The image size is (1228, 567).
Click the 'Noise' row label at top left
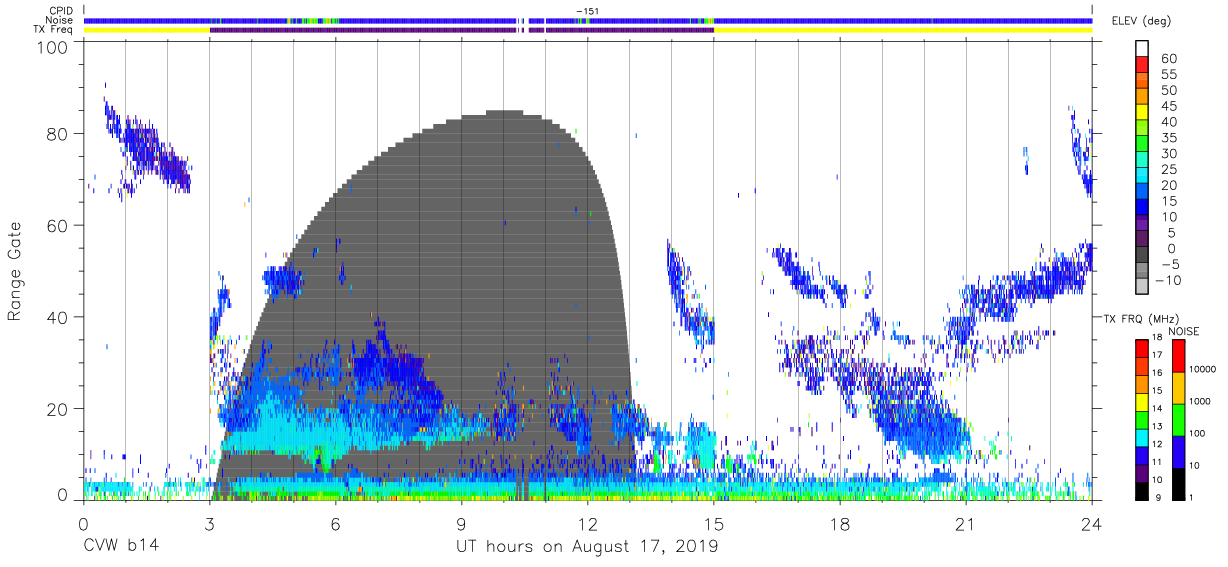(60, 20)
